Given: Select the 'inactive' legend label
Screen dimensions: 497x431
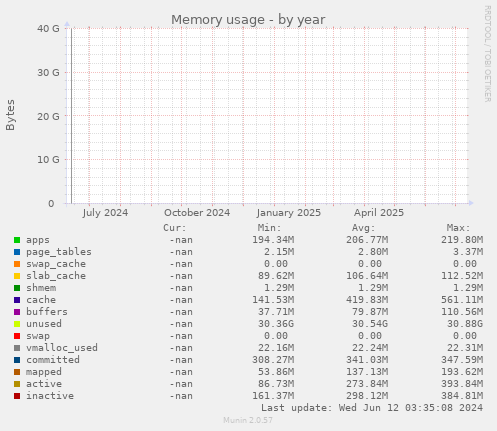Looking at the screenshot, I should point(50,396).
